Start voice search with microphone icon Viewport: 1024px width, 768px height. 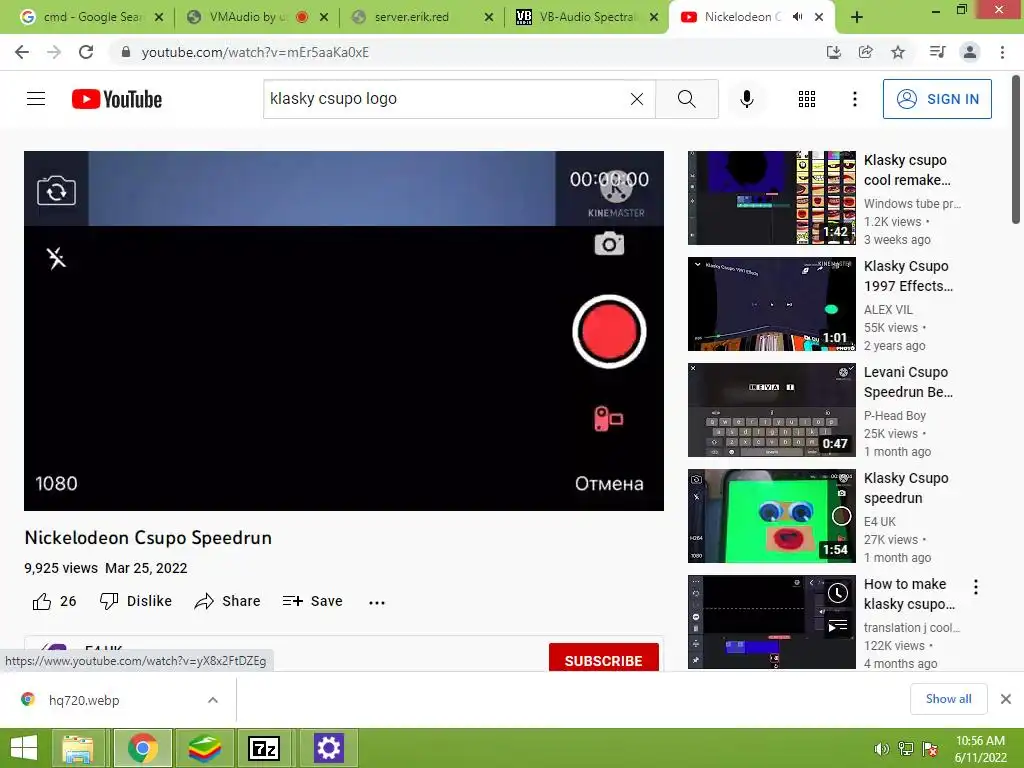tap(746, 99)
